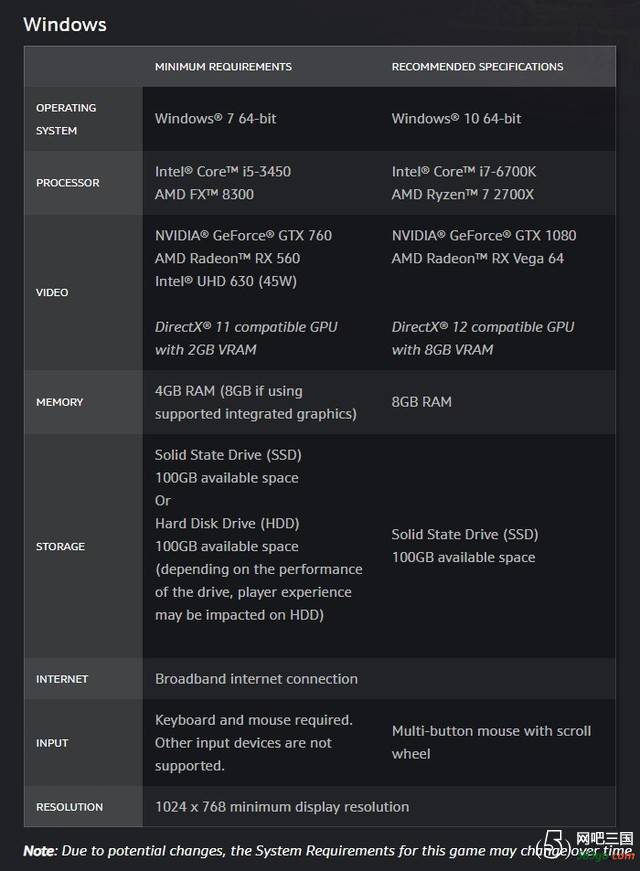Viewport: 640px width, 871px height.
Task: Click the NVIDIA GeForce GTX 1080 text
Action: click(x=484, y=235)
